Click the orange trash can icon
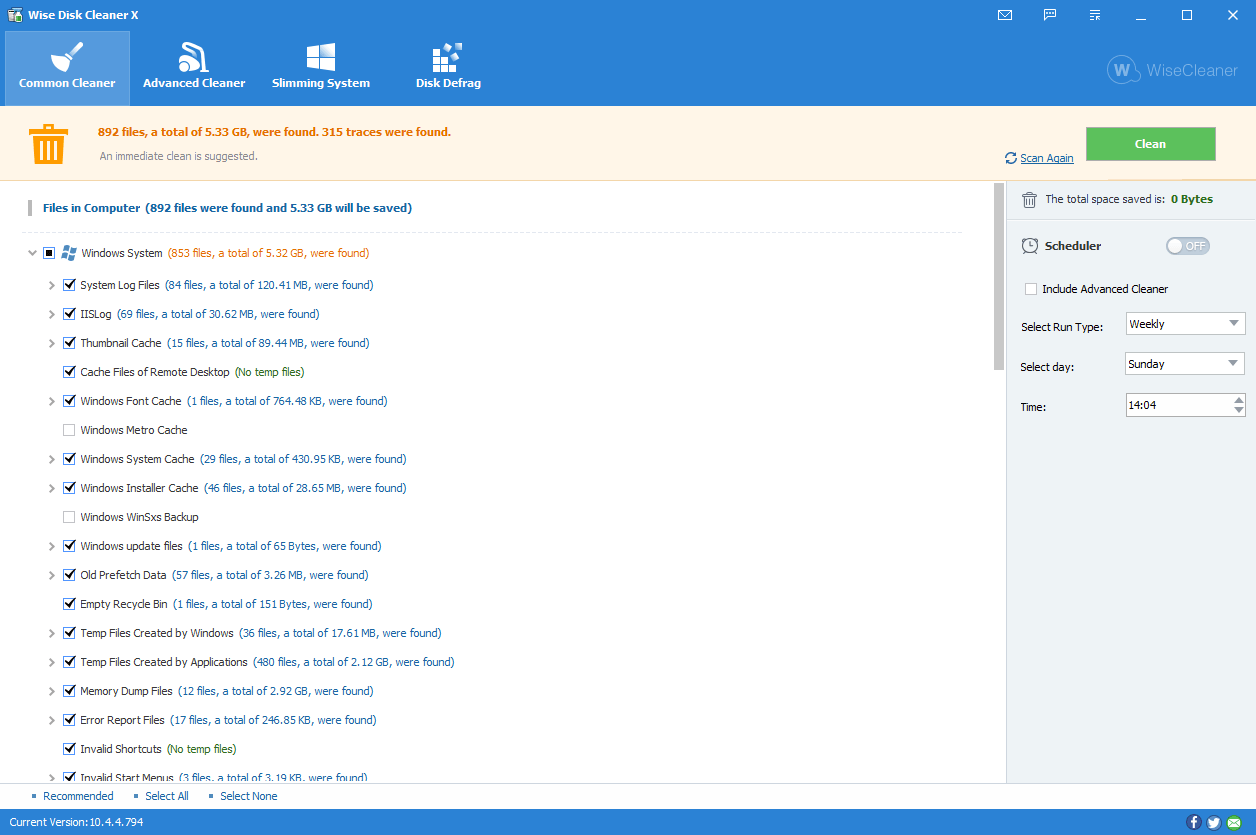Viewport: 1256px width, 835px height. 48,144
